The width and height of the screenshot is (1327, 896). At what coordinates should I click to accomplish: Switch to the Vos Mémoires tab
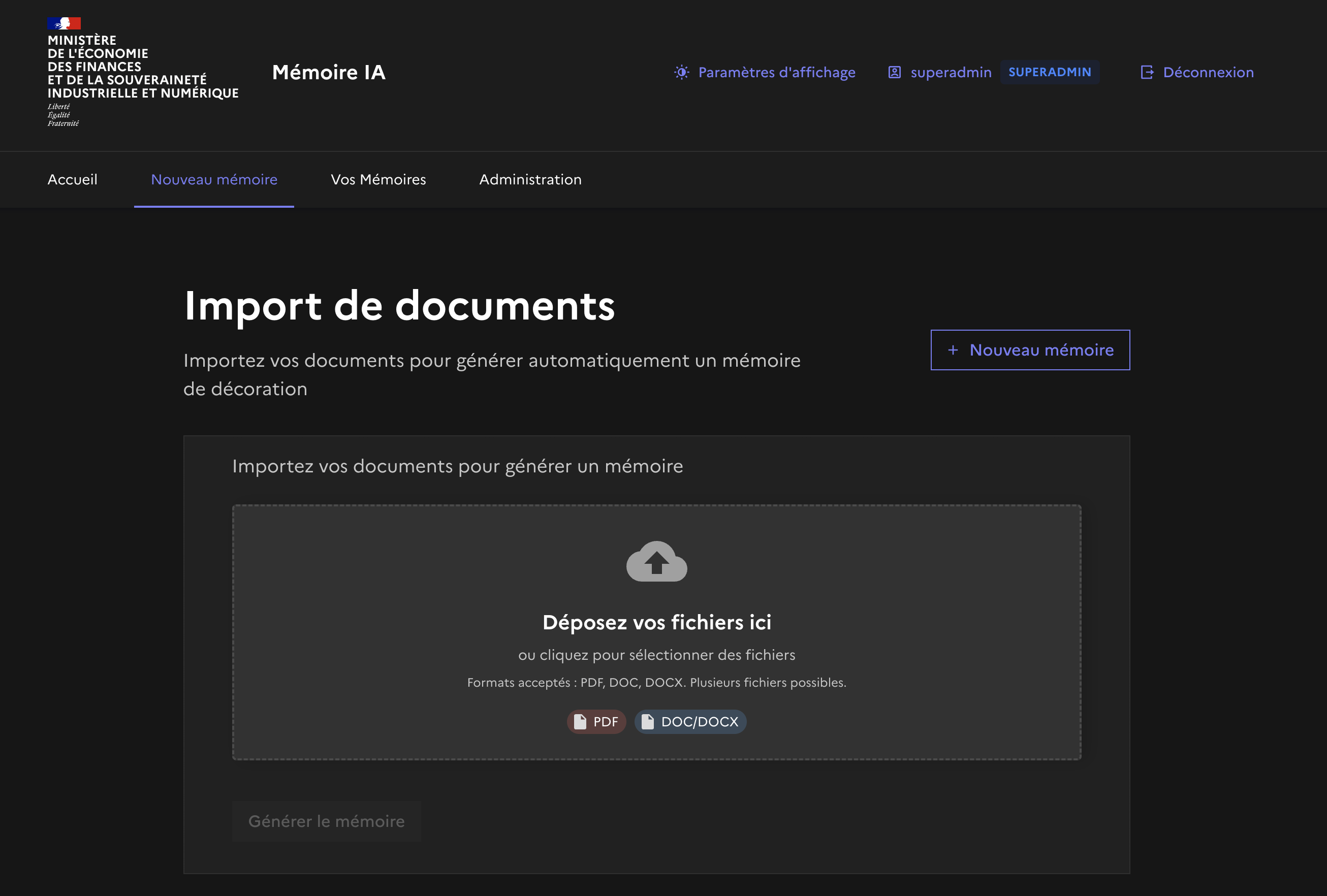[378, 179]
